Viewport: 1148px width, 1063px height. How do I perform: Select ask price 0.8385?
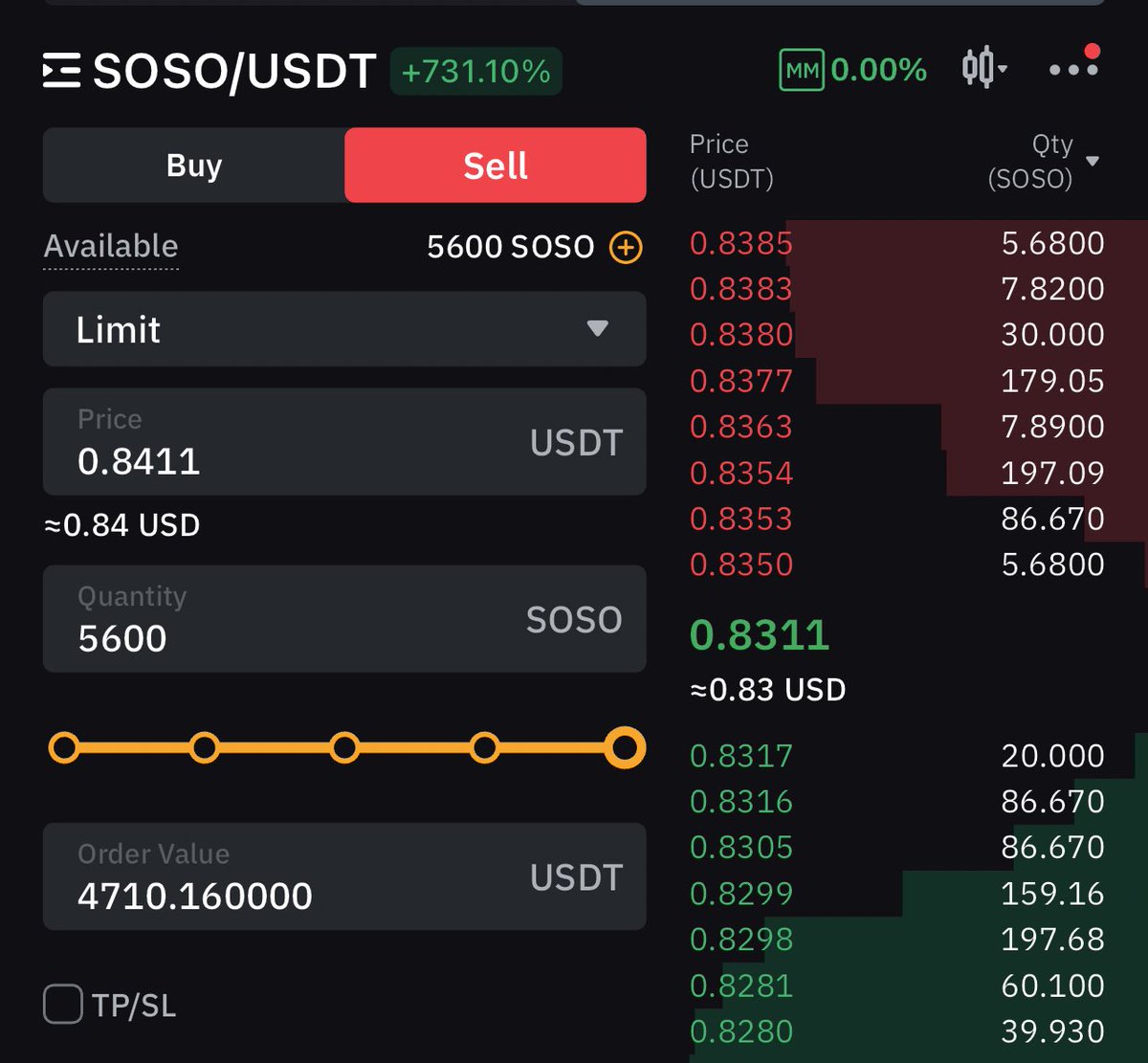click(741, 243)
